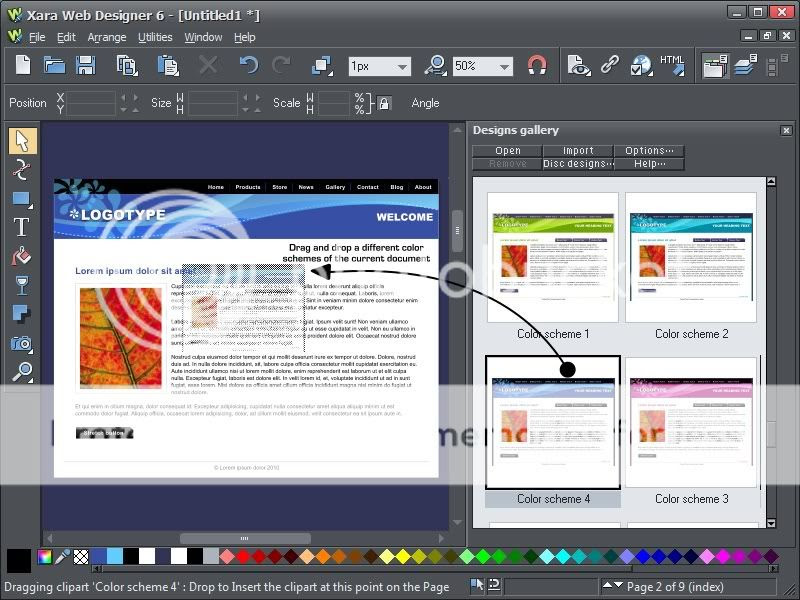
Task: Select the pink Color scheme 3 thumbnail
Action: (691, 422)
